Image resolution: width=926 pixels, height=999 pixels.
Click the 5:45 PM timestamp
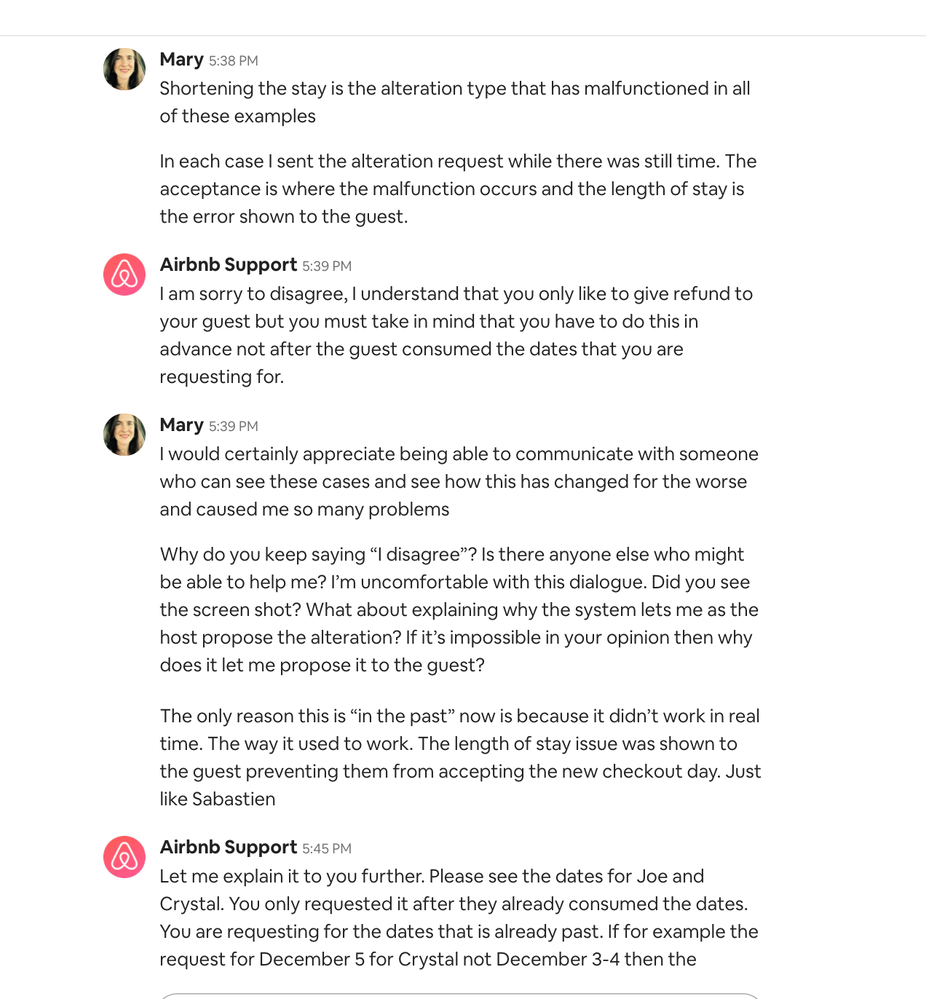(327, 849)
